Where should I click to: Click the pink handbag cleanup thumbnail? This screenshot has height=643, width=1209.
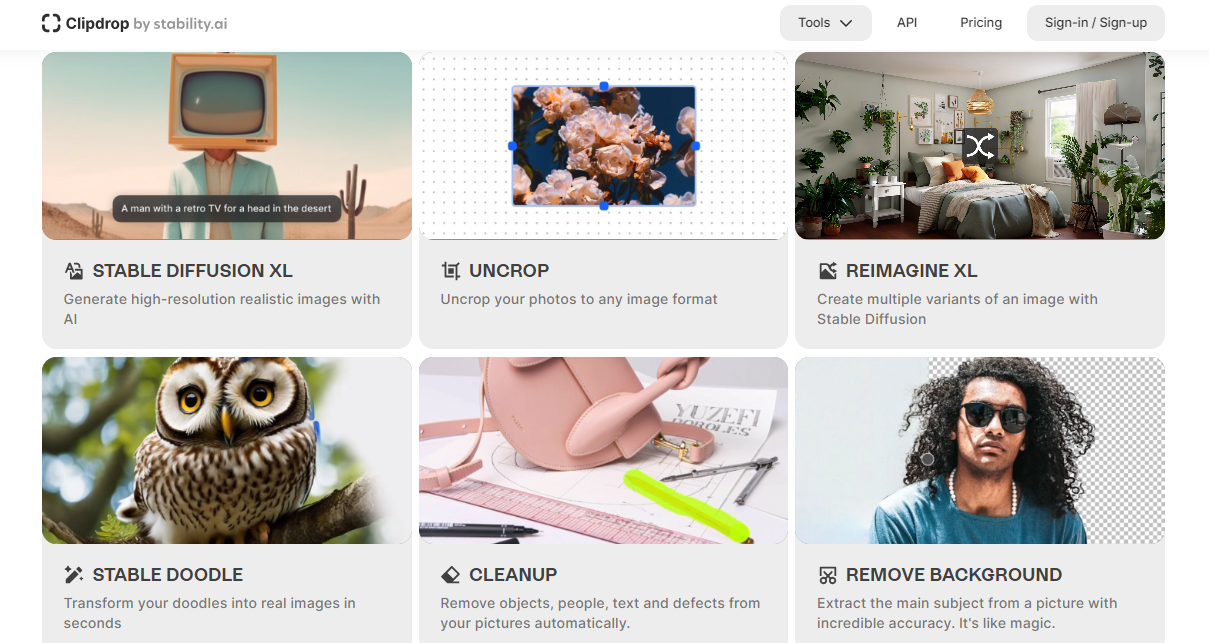coord(603,451)
